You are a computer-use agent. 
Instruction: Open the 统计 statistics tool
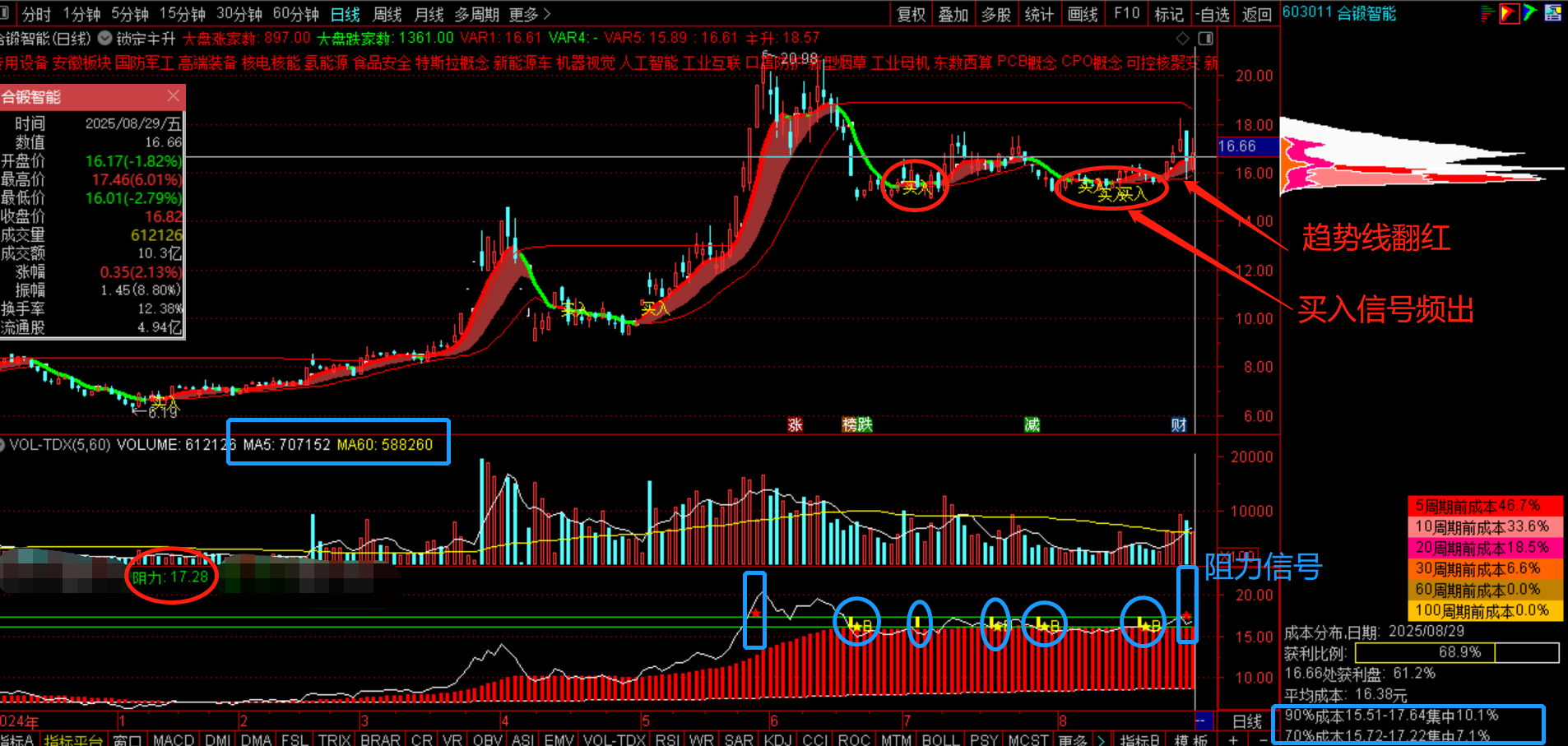point(1039,14)
